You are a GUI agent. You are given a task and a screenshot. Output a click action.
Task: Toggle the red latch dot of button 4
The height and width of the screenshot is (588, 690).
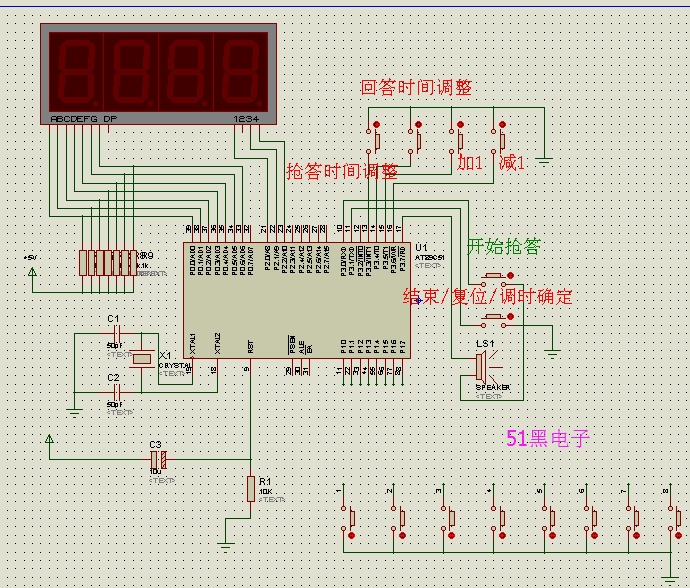point(502,535)
